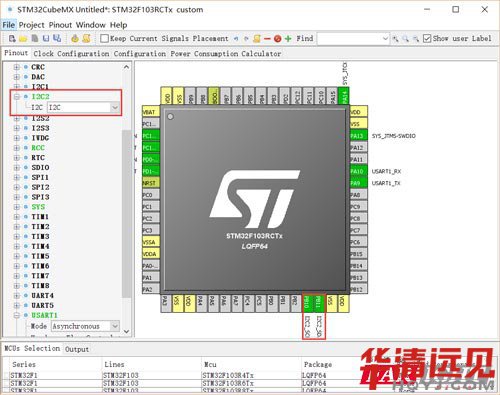Click the undo arrow toolbar icon

[x=236, y=39]
